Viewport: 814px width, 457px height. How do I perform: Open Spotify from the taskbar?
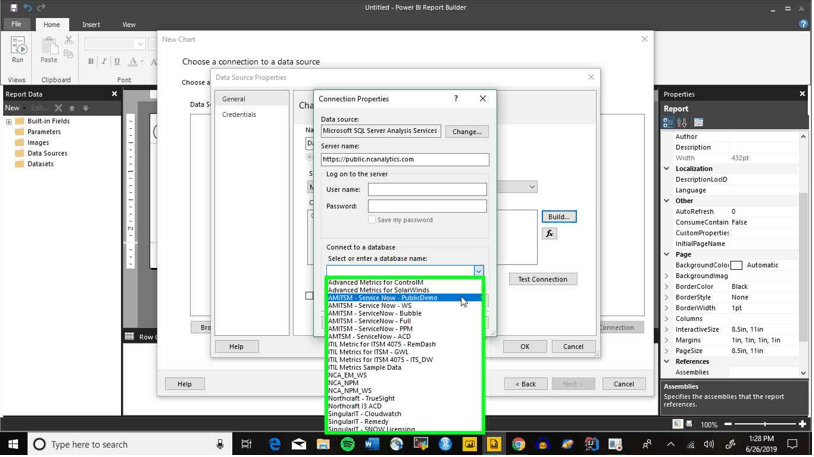tap(347, 445)
